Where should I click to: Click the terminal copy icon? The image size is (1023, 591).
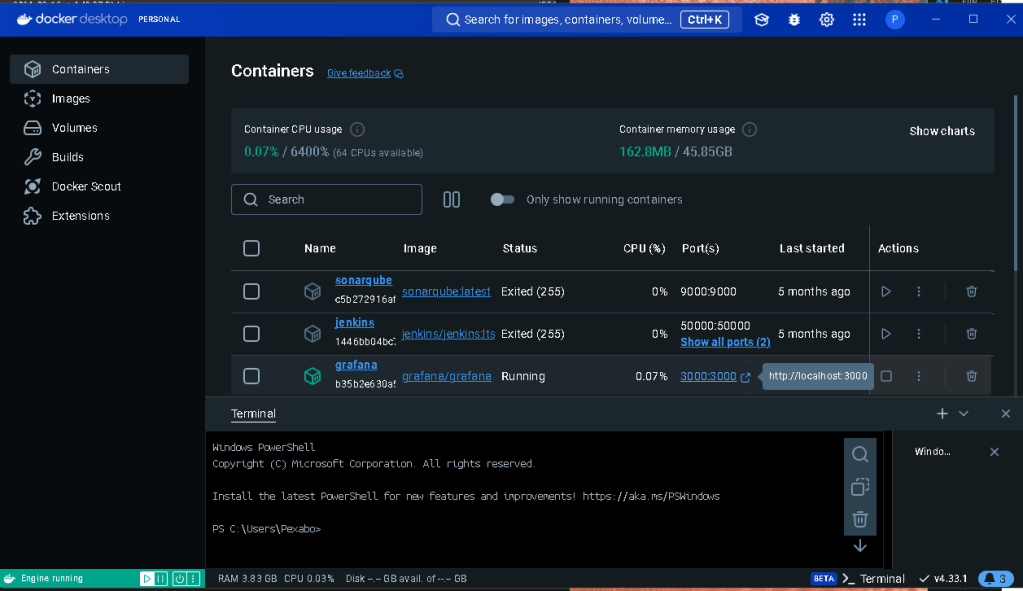tap(860, 487)
